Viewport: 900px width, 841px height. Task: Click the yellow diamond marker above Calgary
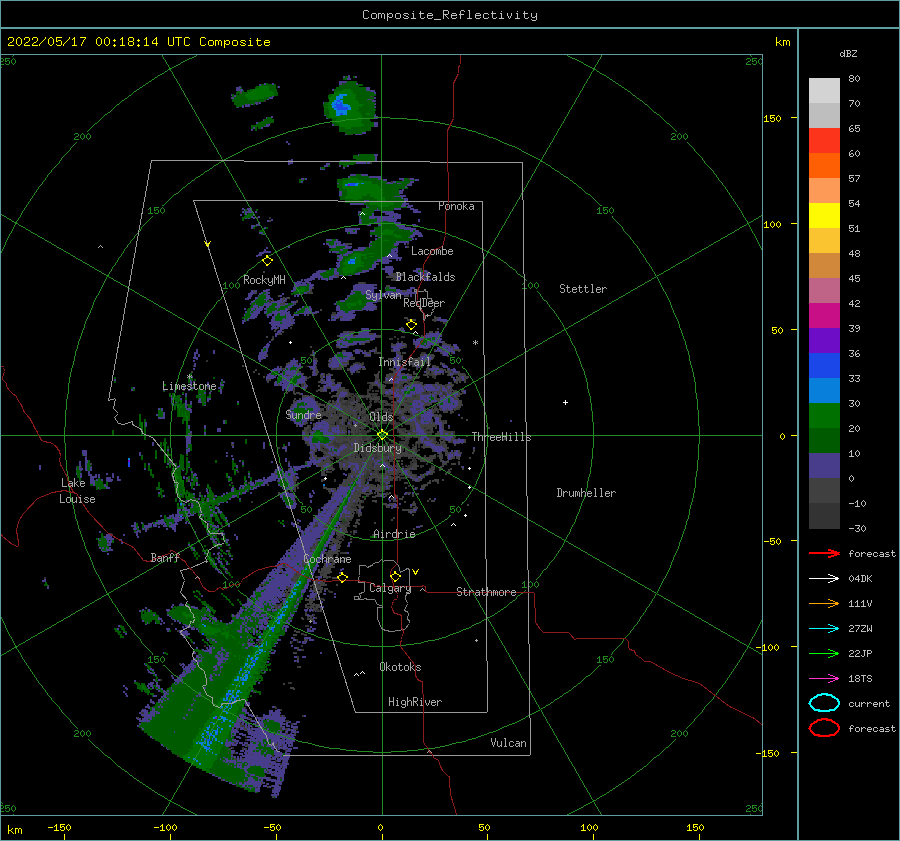click(x=395, y=576)
